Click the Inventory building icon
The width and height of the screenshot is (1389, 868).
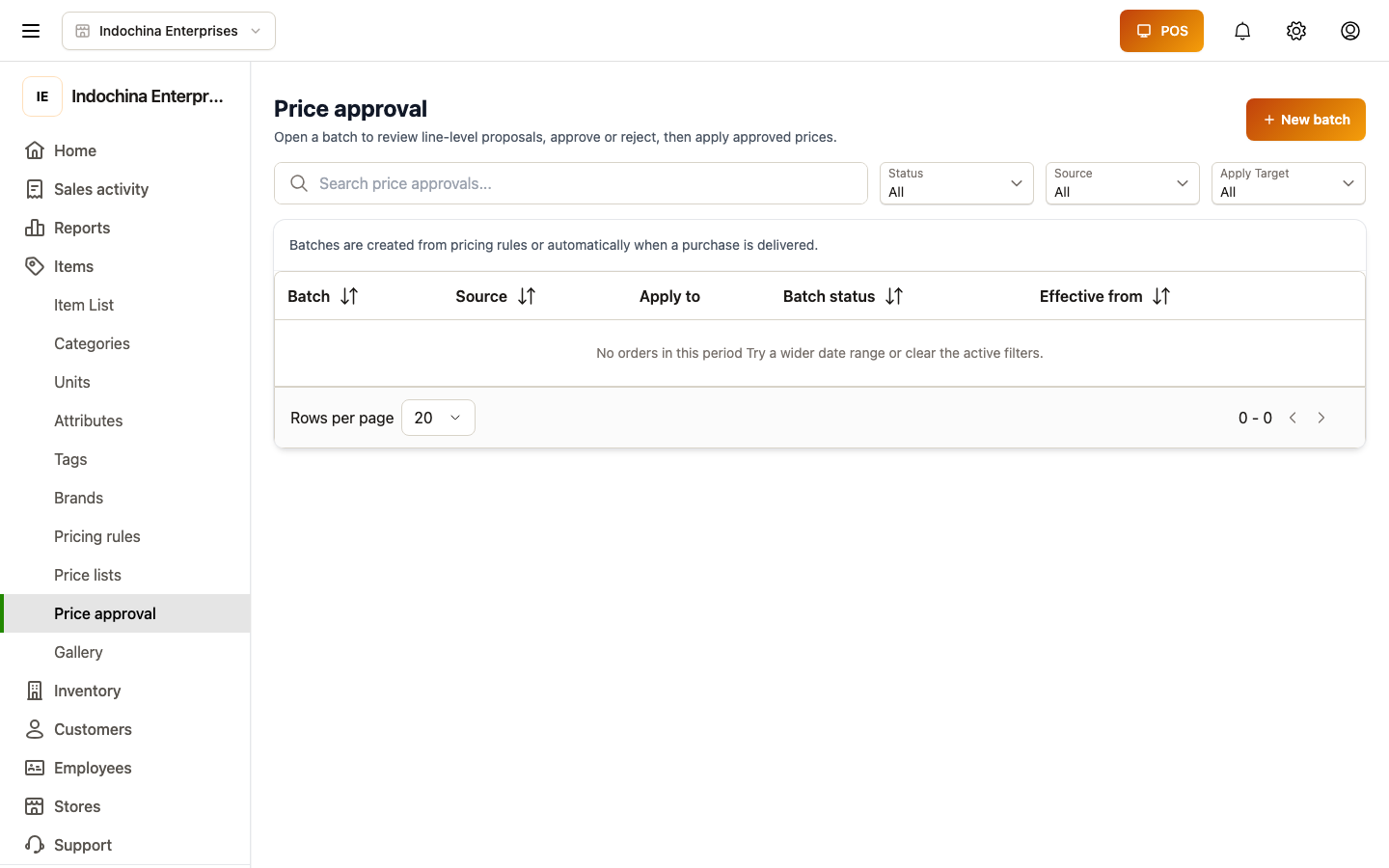(35, 691)
